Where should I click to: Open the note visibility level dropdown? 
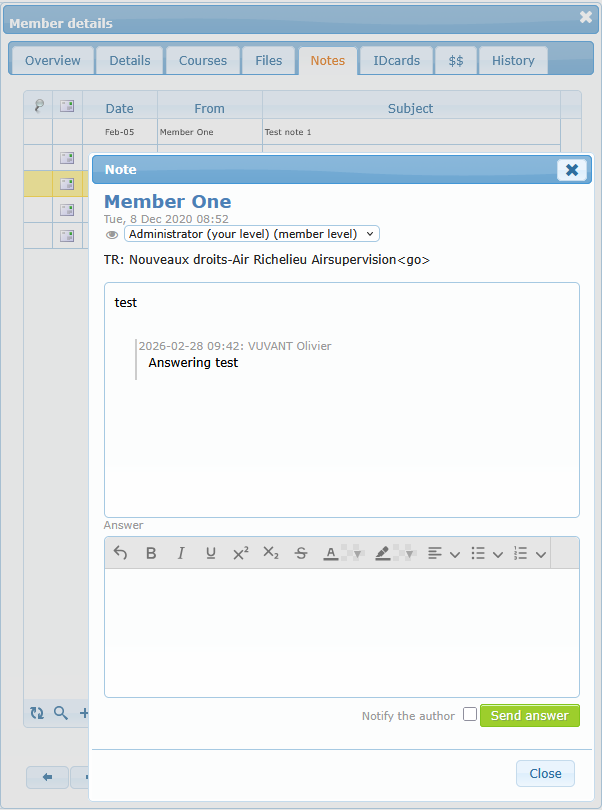[x=251, y=234]
